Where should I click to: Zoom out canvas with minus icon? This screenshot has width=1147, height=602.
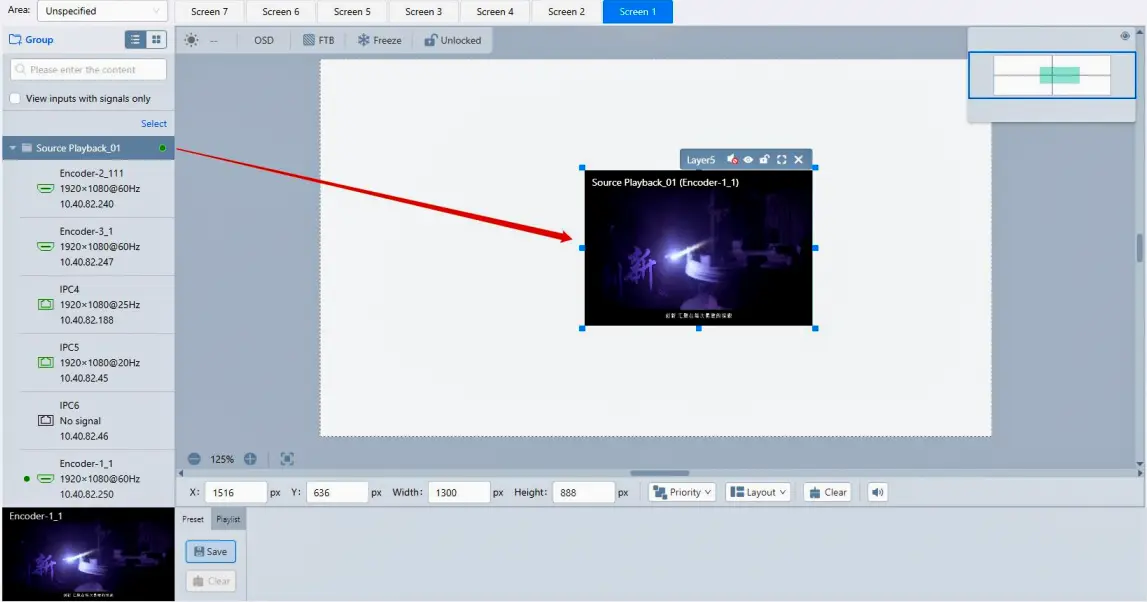pyautogui.click(x=194, y=459)
